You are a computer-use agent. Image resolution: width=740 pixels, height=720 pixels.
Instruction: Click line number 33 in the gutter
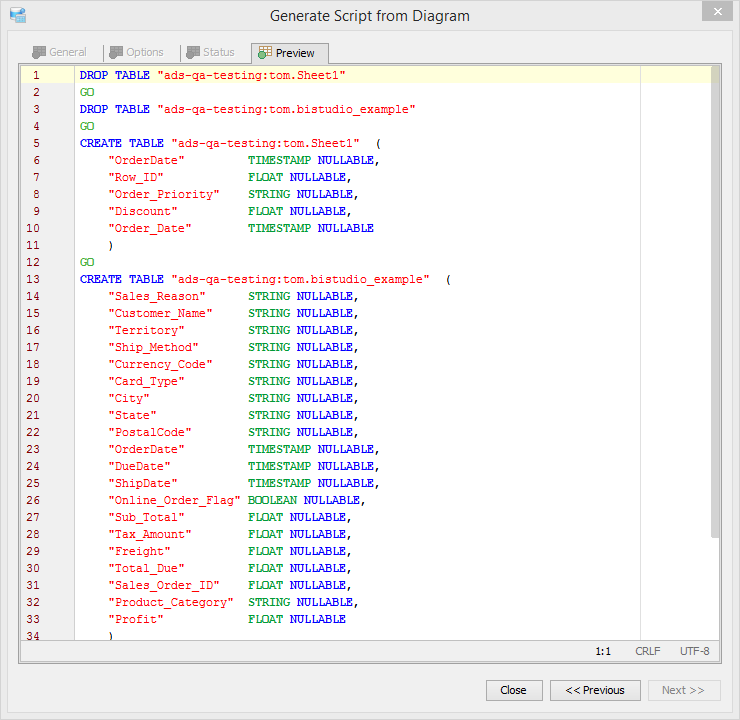coord(33,619)
